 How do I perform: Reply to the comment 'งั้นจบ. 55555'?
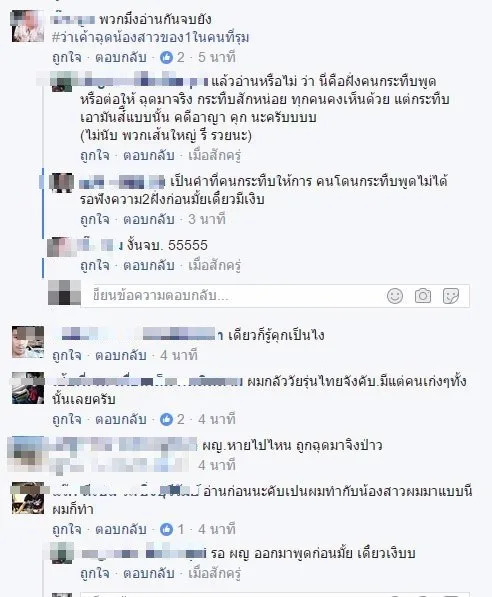(149, 265)
